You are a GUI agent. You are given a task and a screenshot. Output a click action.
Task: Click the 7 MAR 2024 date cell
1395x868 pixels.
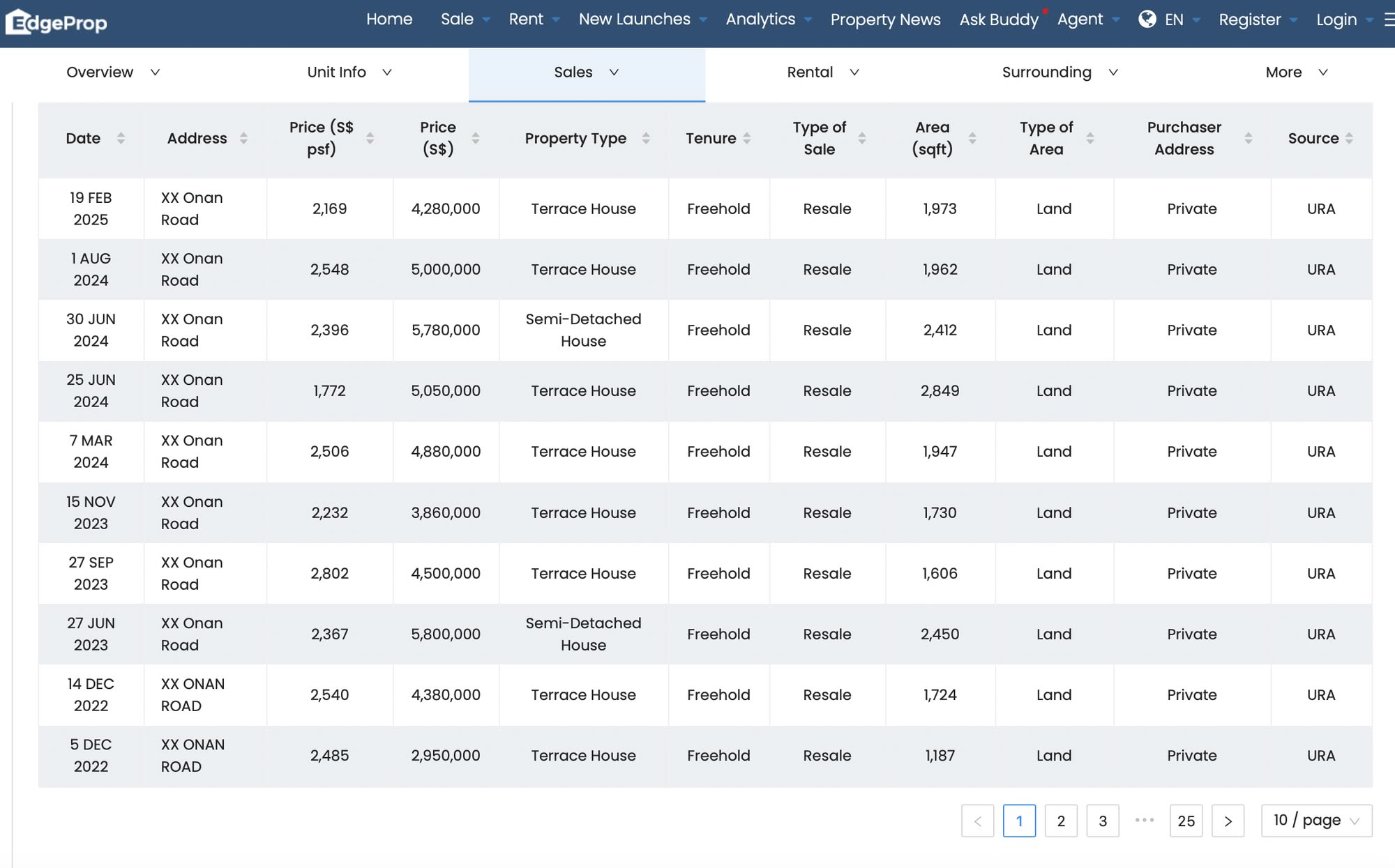pyautogui.click(x=91, y=452)
